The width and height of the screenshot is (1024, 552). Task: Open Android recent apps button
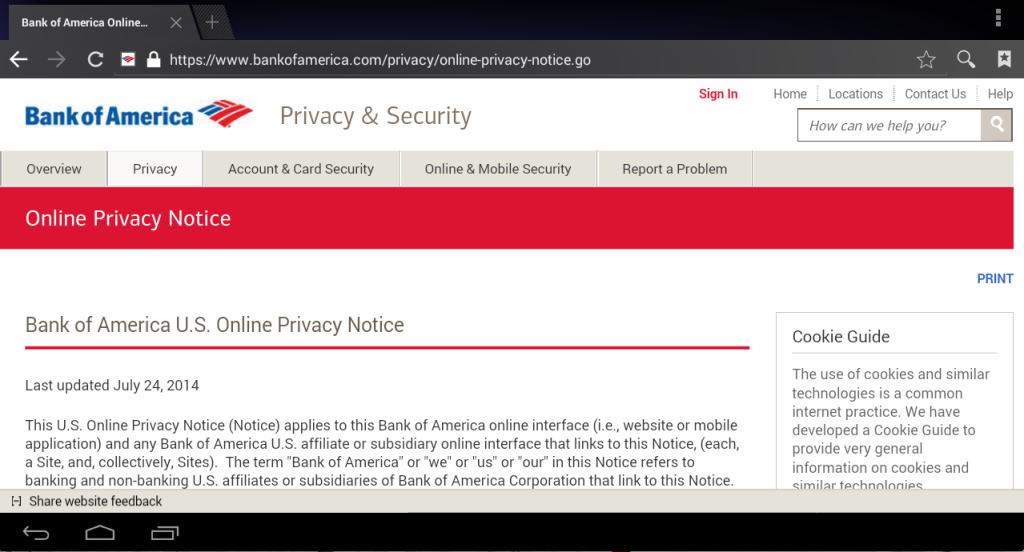click(x=164, y=533)
